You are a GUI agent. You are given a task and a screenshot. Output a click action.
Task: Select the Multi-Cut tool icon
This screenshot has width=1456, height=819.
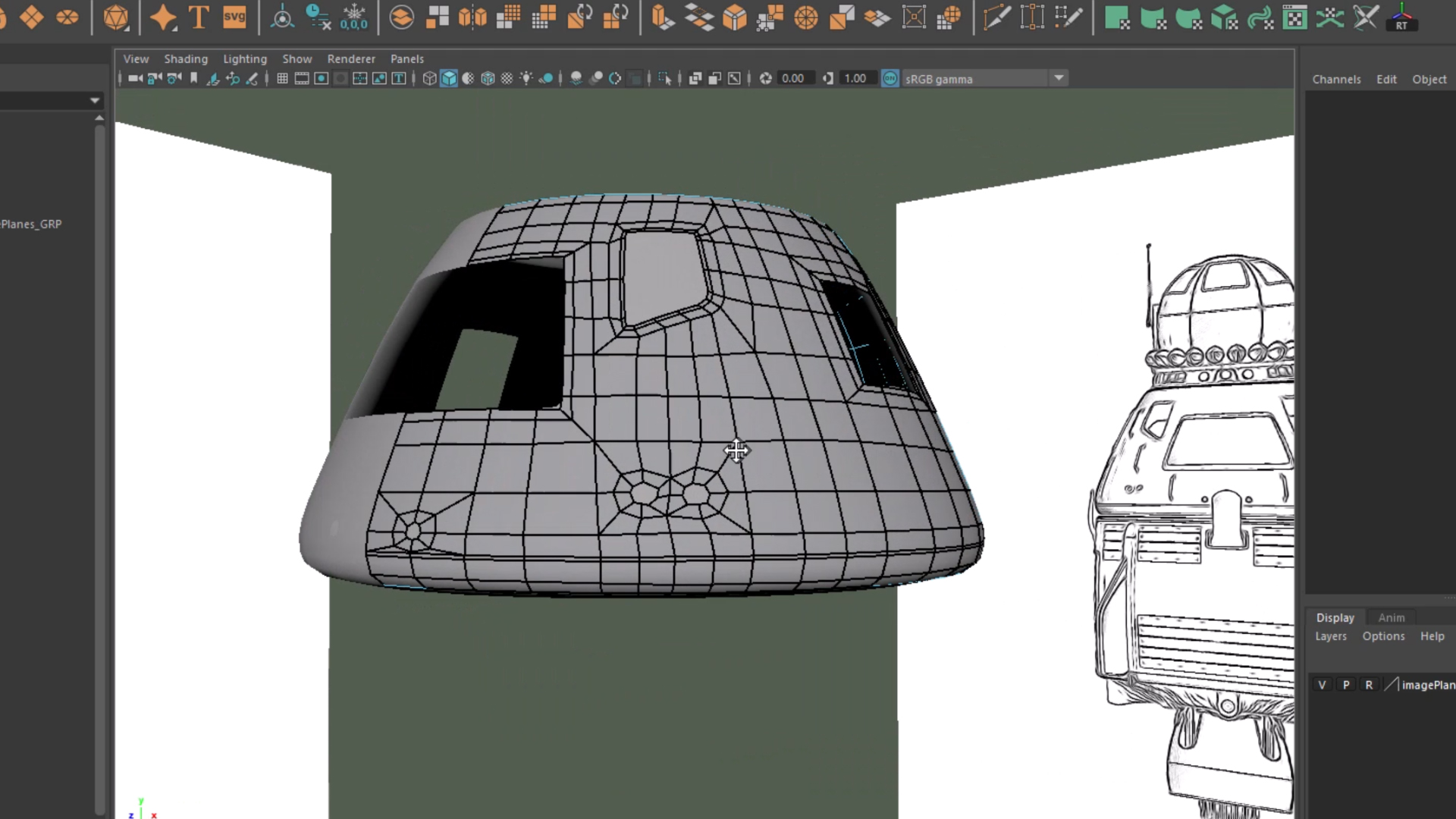[x=998, y=17]
